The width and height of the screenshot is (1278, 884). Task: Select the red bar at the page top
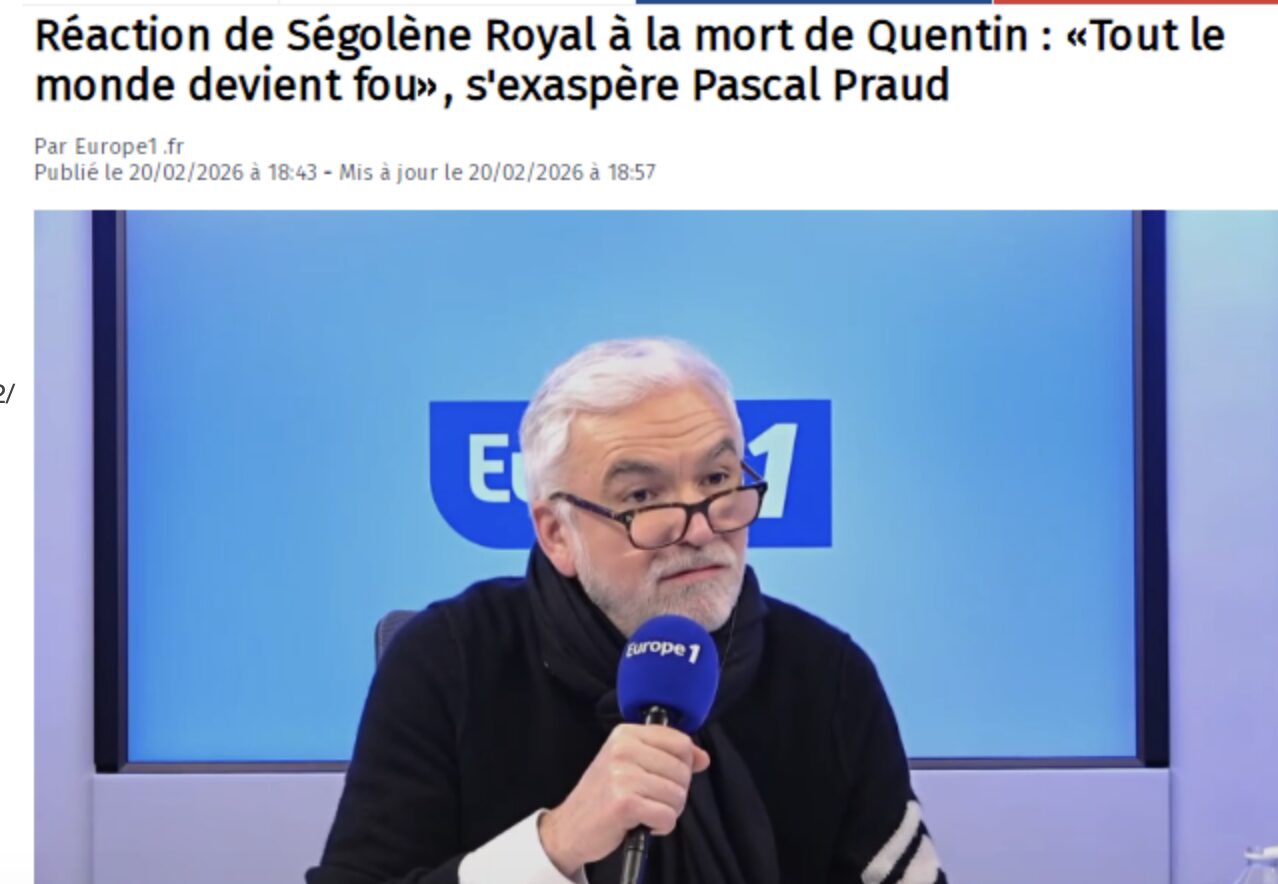coord(1135,2)
